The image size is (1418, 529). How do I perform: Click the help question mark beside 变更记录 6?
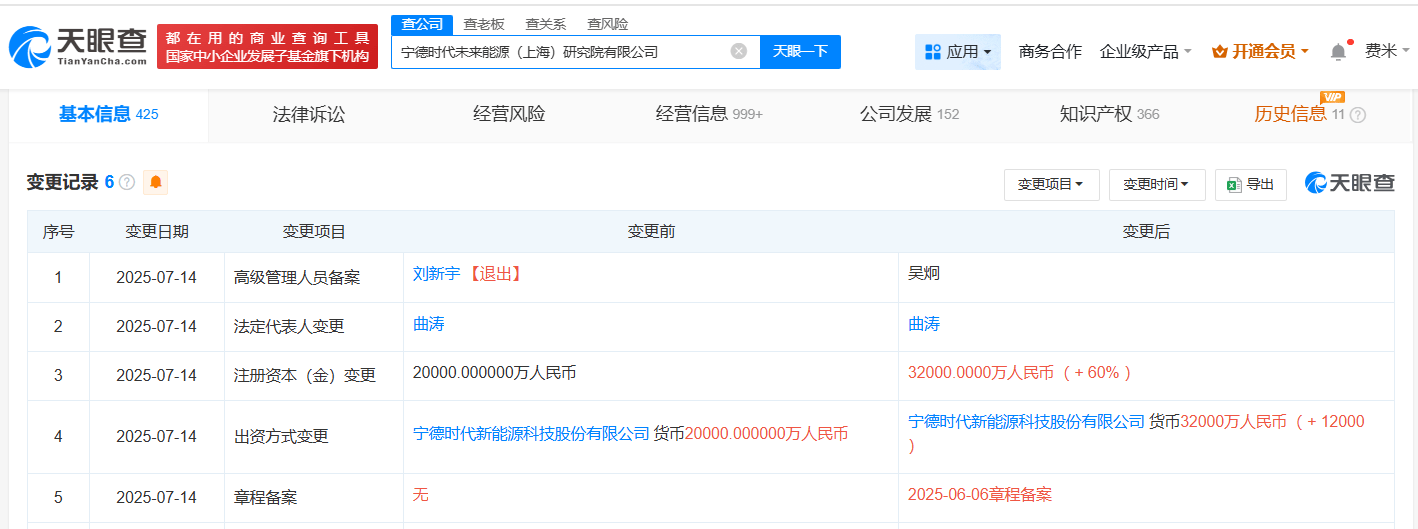127,182
